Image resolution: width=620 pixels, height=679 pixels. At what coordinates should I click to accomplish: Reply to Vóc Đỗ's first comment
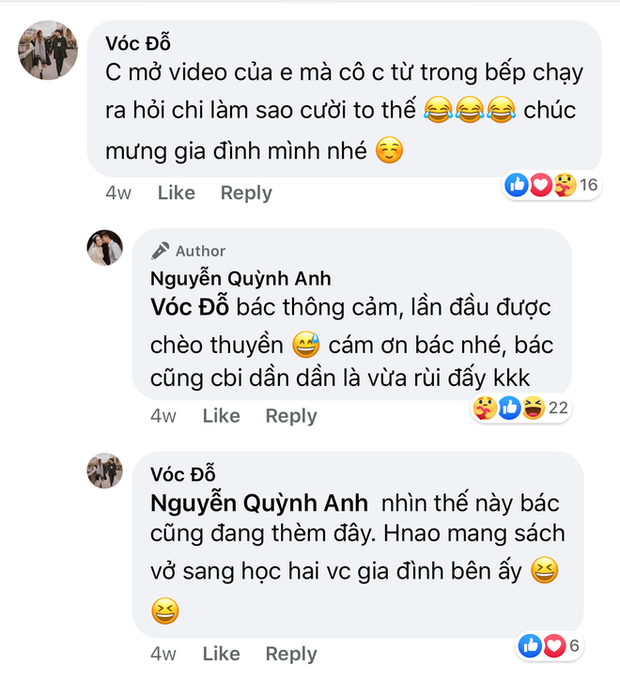[x=246, y=192]
